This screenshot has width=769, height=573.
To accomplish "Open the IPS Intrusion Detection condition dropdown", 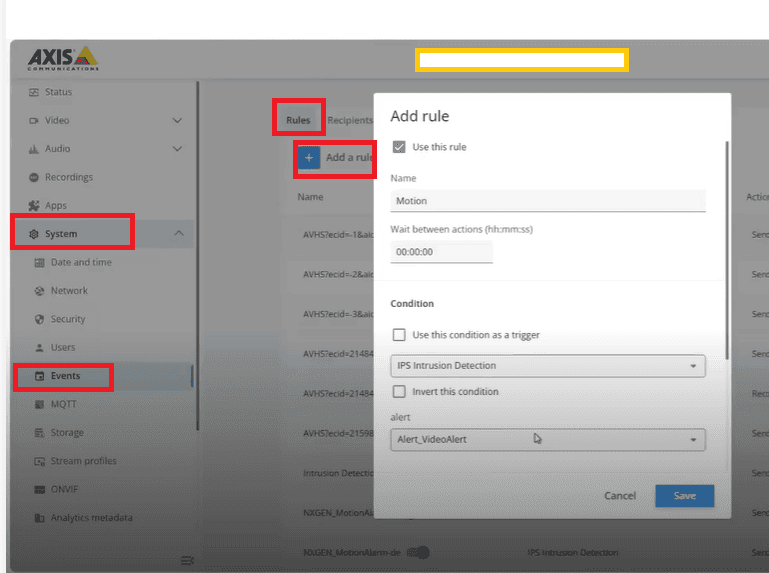I will (x=548, y=366).
